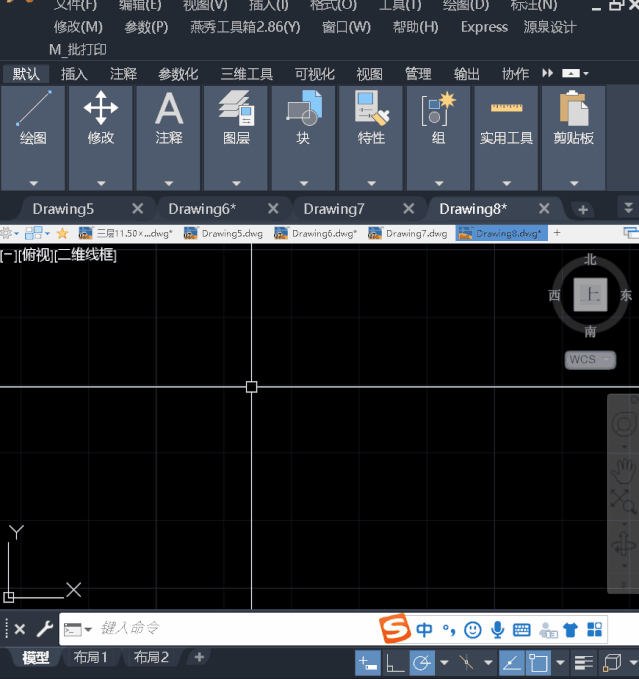The width and height of the screenshot is (639, 679).
Task: Expand the 图层 panel dropdown arrow
Action: click(236, 183)
